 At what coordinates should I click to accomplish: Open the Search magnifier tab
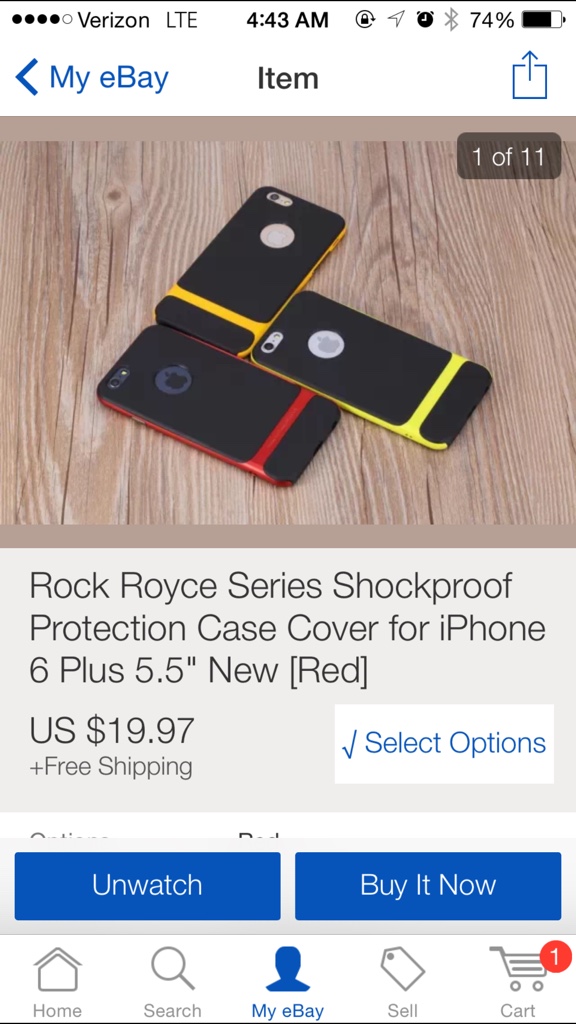172,969
